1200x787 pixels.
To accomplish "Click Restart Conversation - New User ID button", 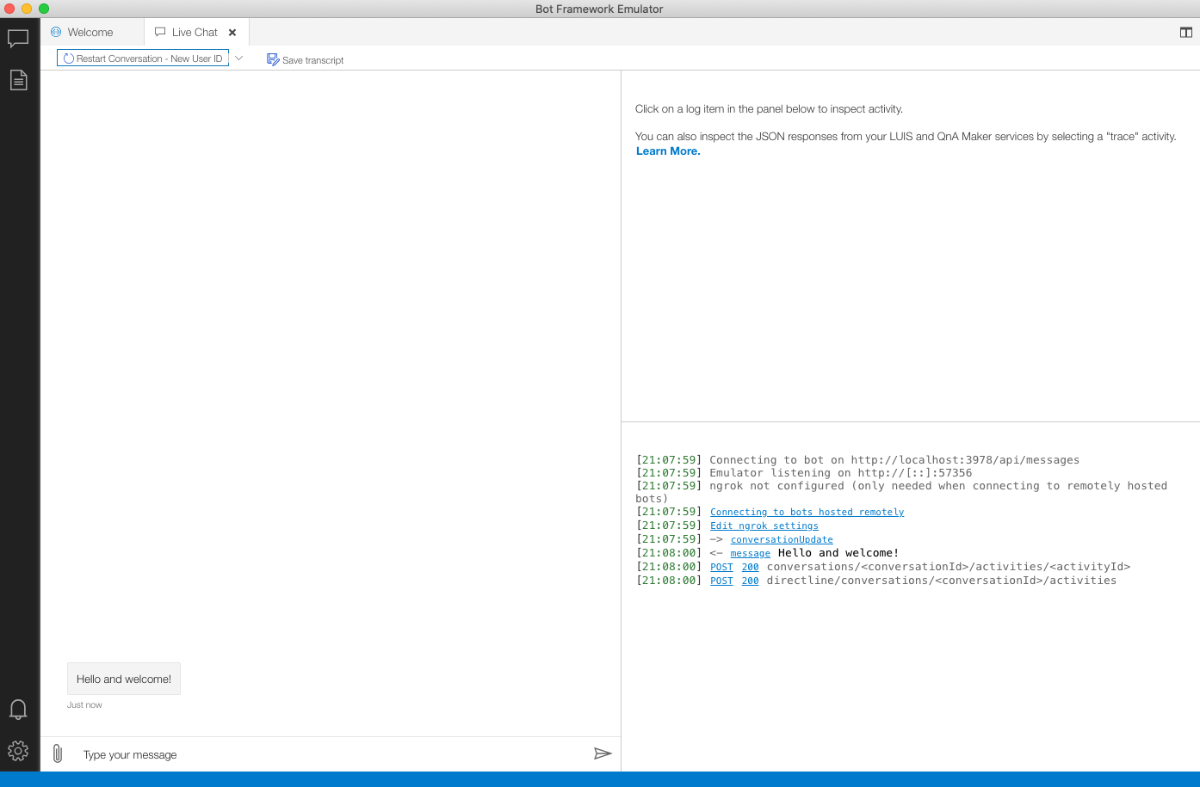I will (x=143, y=59).
